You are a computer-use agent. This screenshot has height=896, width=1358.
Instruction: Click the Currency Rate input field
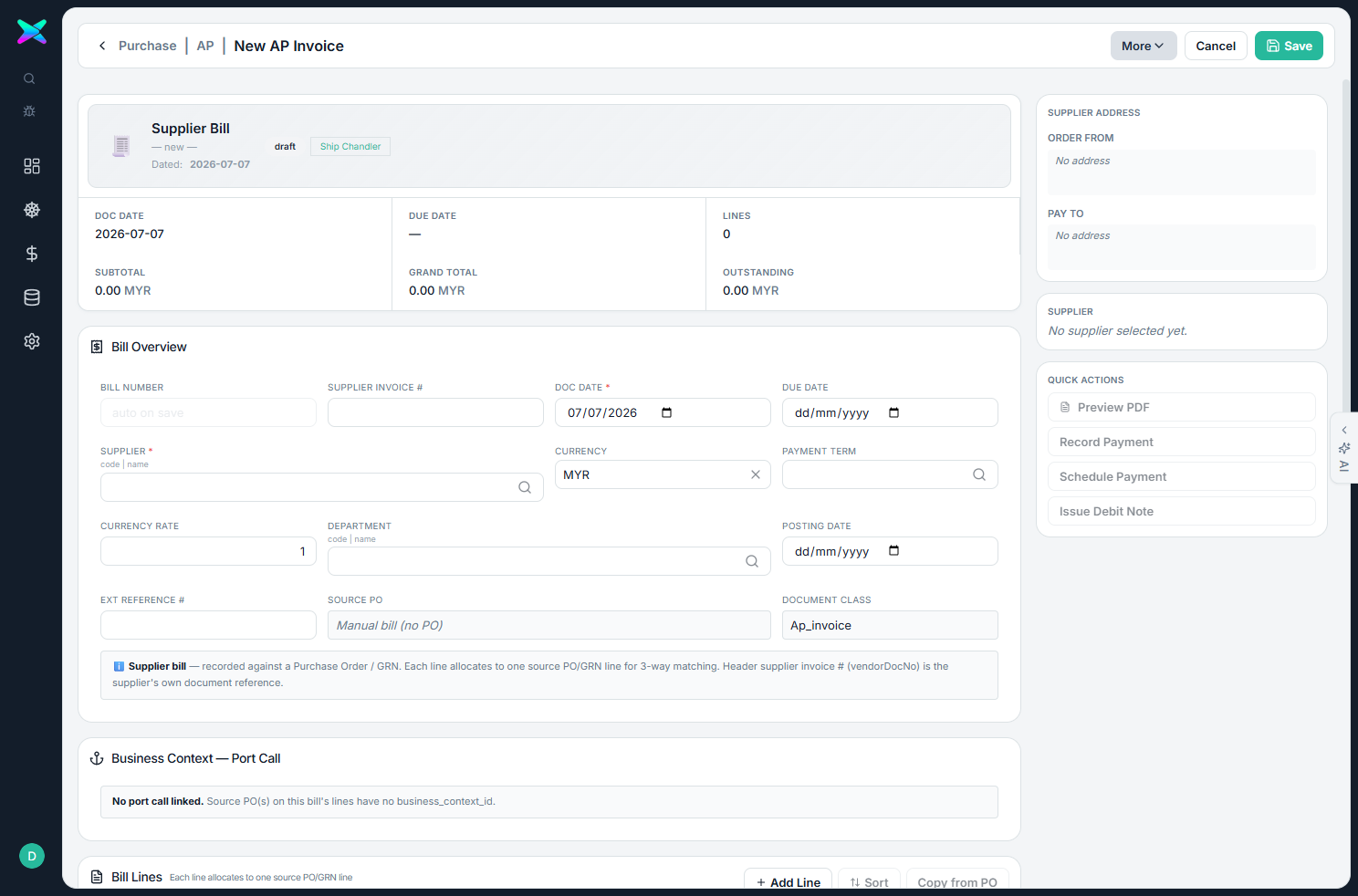(208, 551)
